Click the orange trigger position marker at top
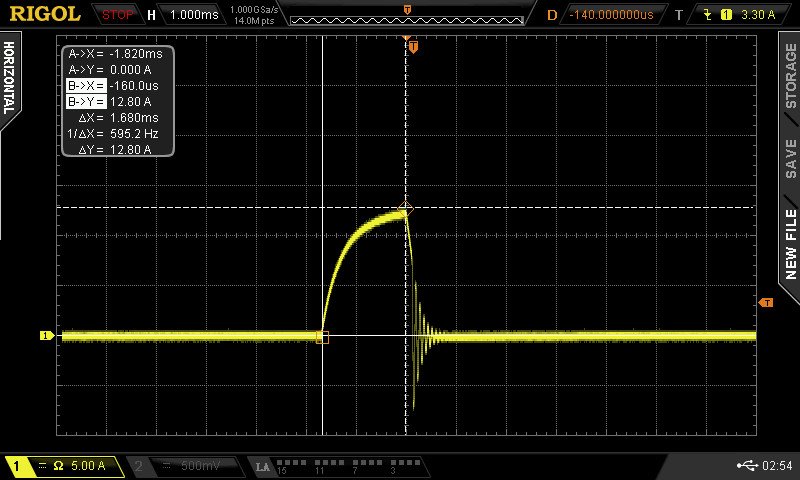 click(x=413, y=47)
